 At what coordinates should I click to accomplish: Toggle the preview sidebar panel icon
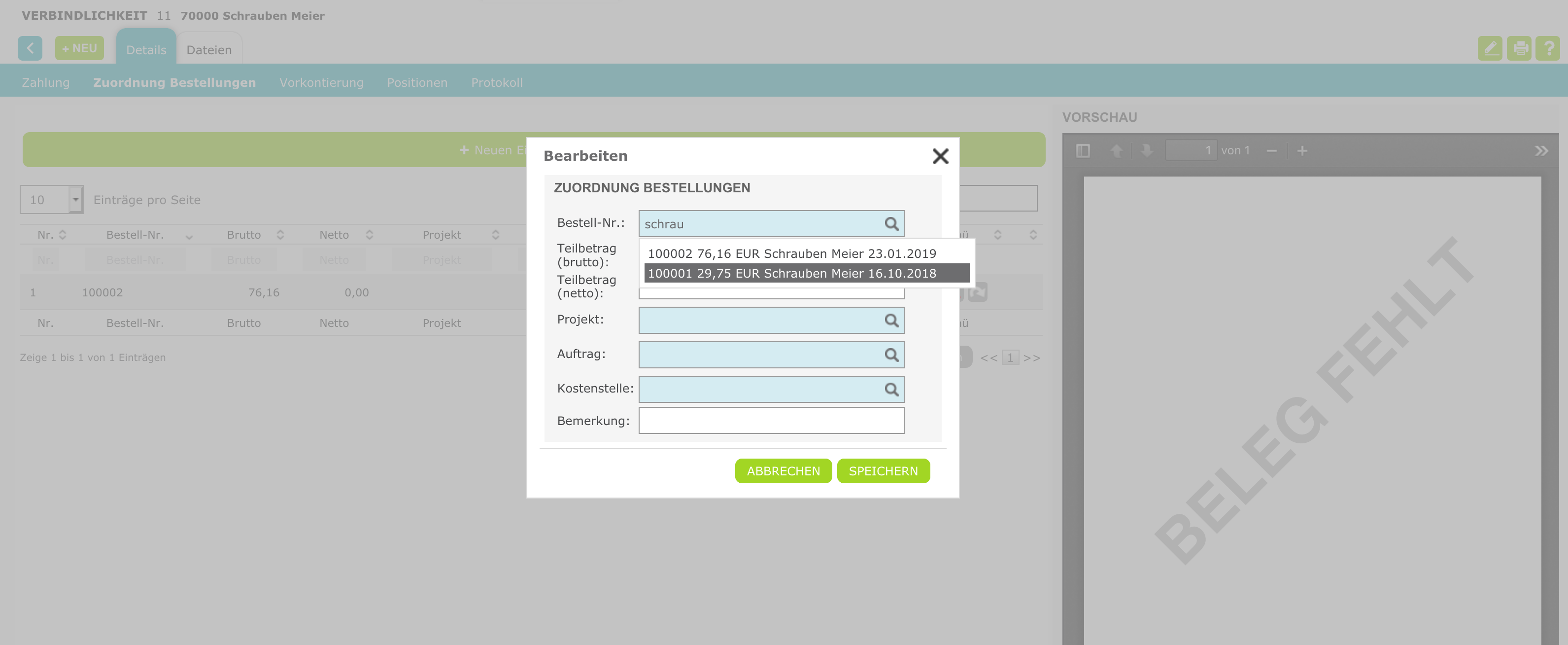1083,150
